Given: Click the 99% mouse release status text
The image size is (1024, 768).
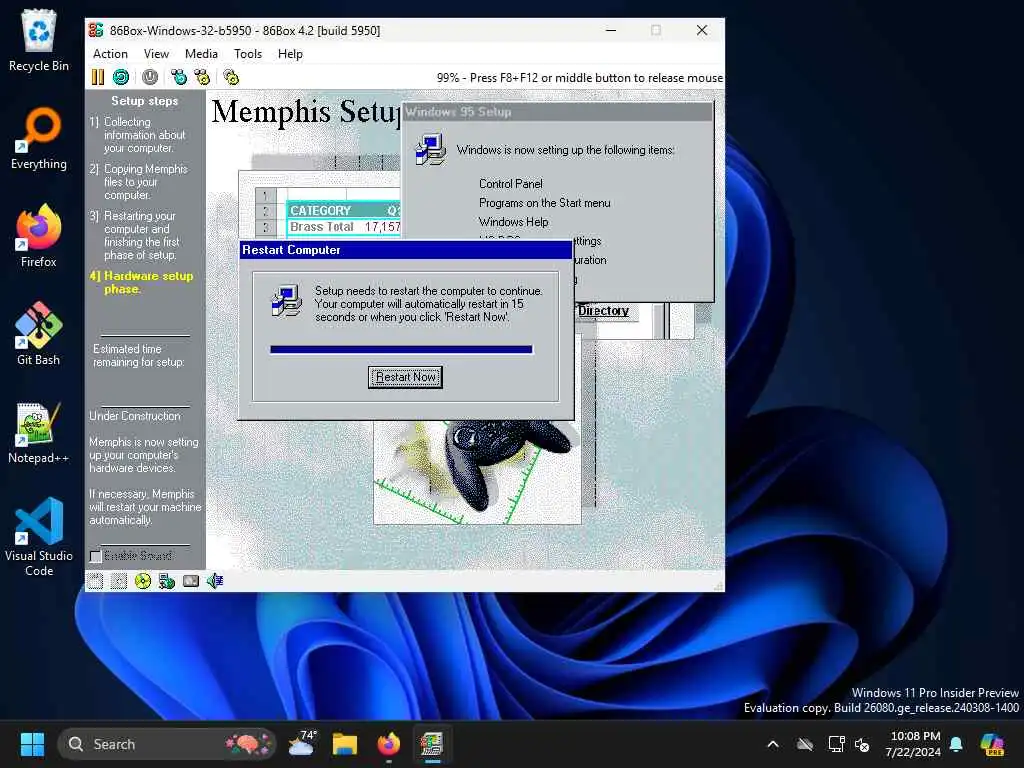Looking at the screenshot, I should point(580,78).
